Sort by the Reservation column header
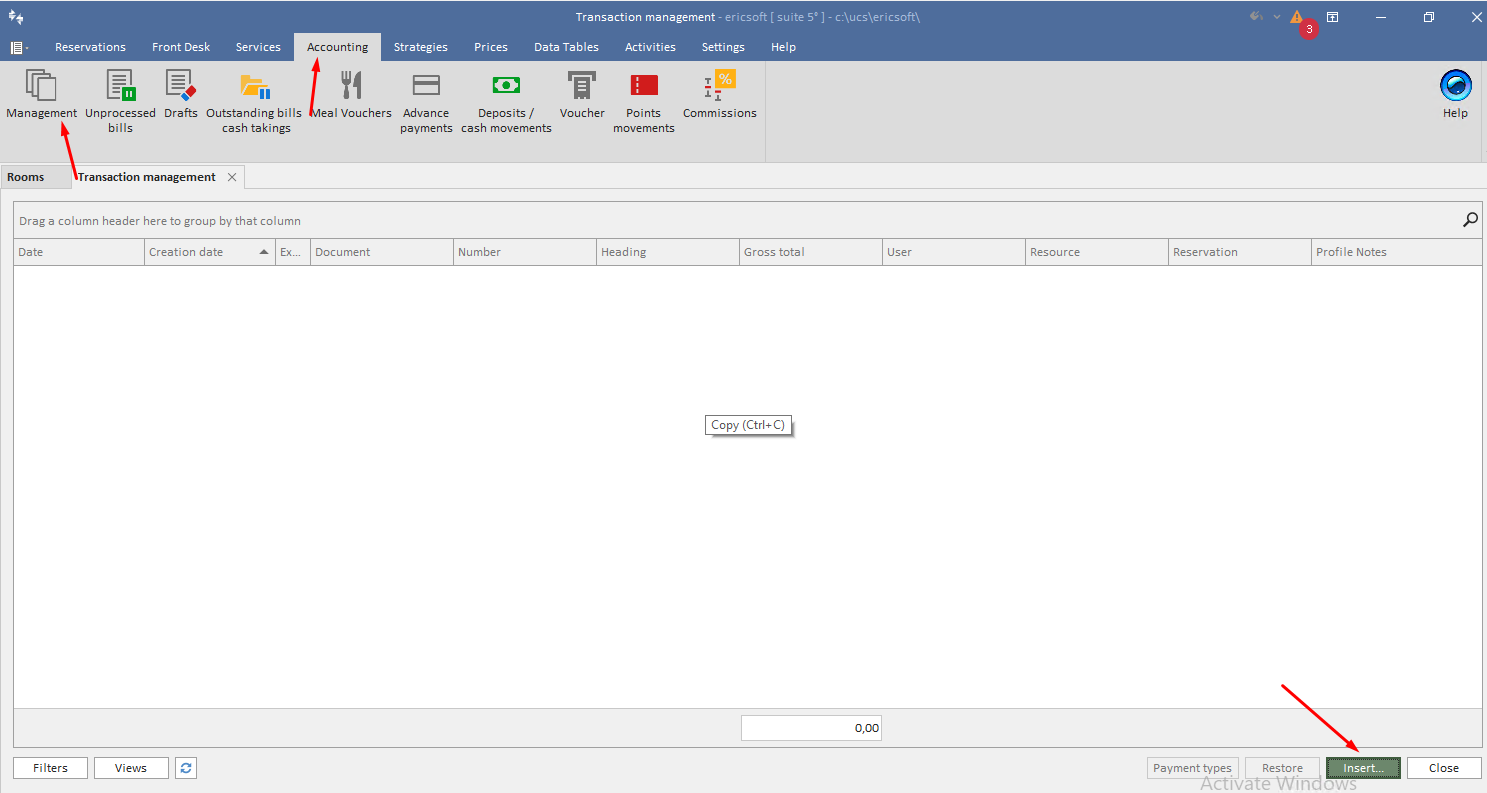This screenshot has width=1487, height=793. (1240, 252)
